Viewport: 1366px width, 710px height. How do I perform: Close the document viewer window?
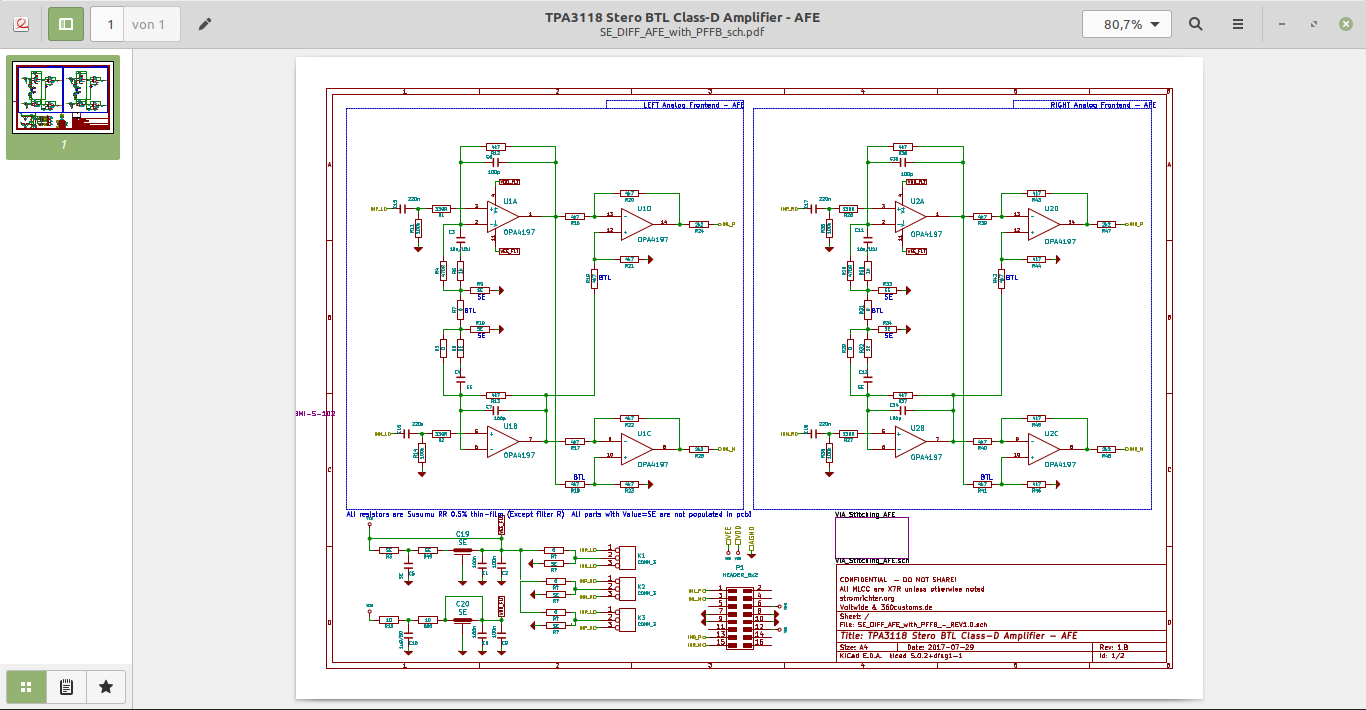[1344, 24]
